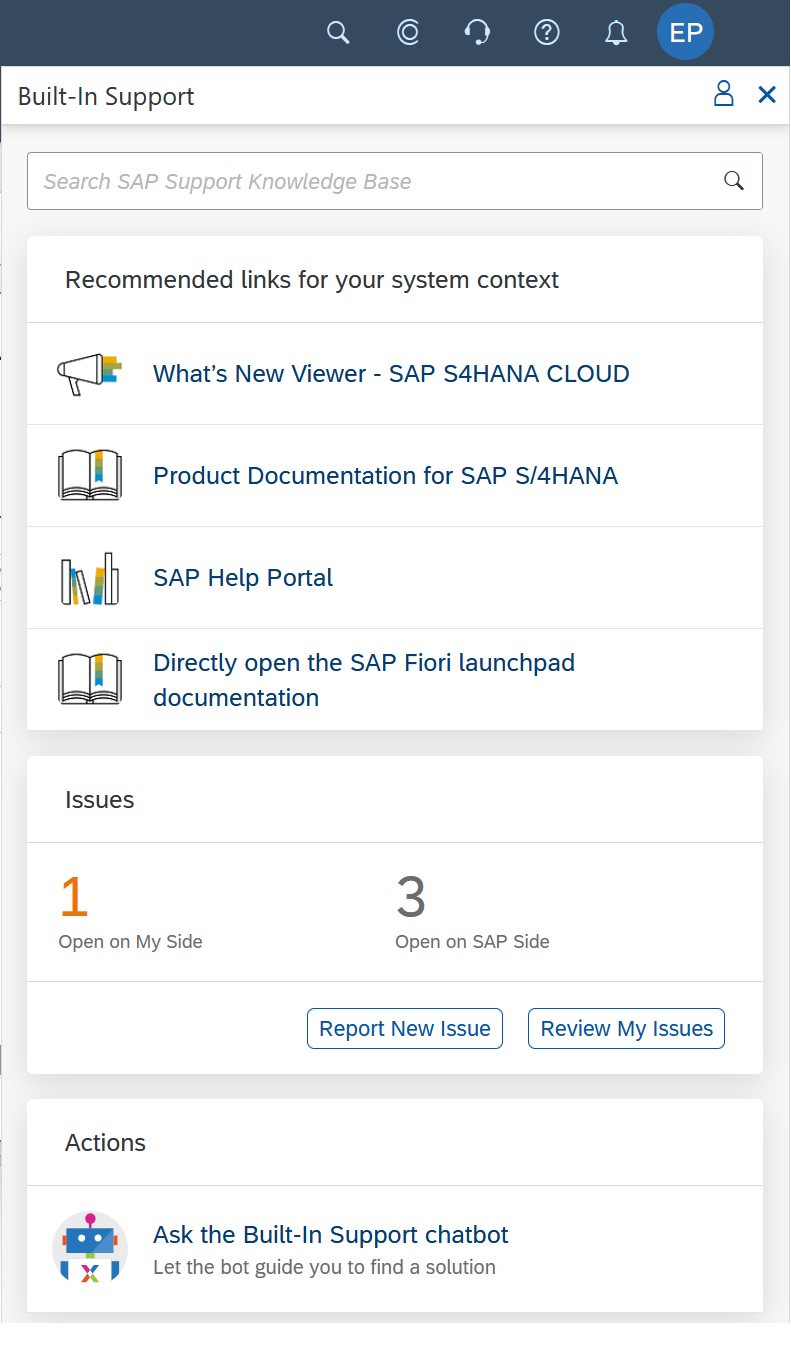Select the Recommended links for your system context heading

coord(312,280)
